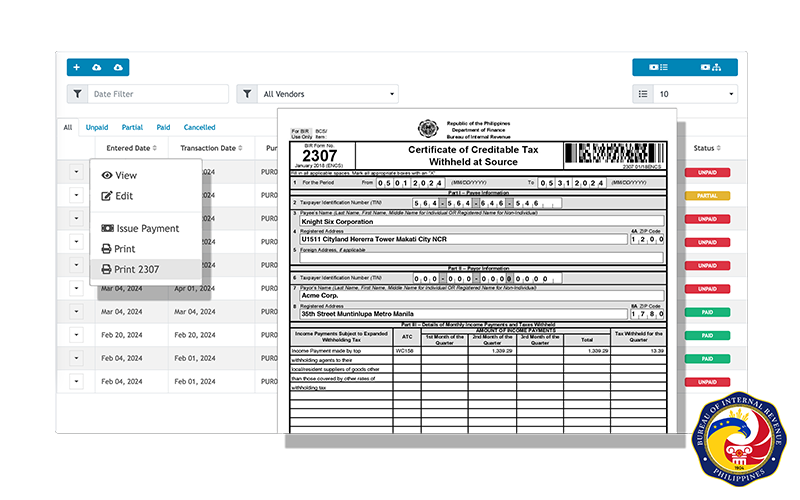Click the cloud download icon in the toolbar
Viewport: 800px width, 500px height.
click(118, 67)
